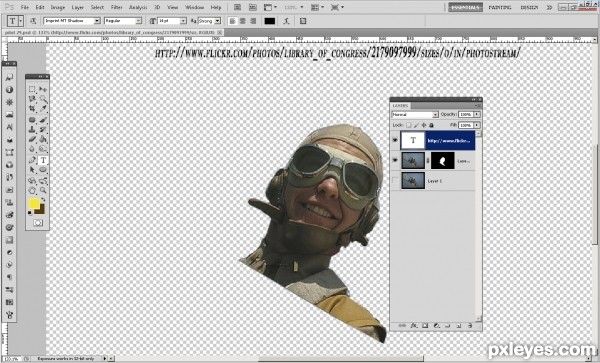Left align text

point(232,21)
